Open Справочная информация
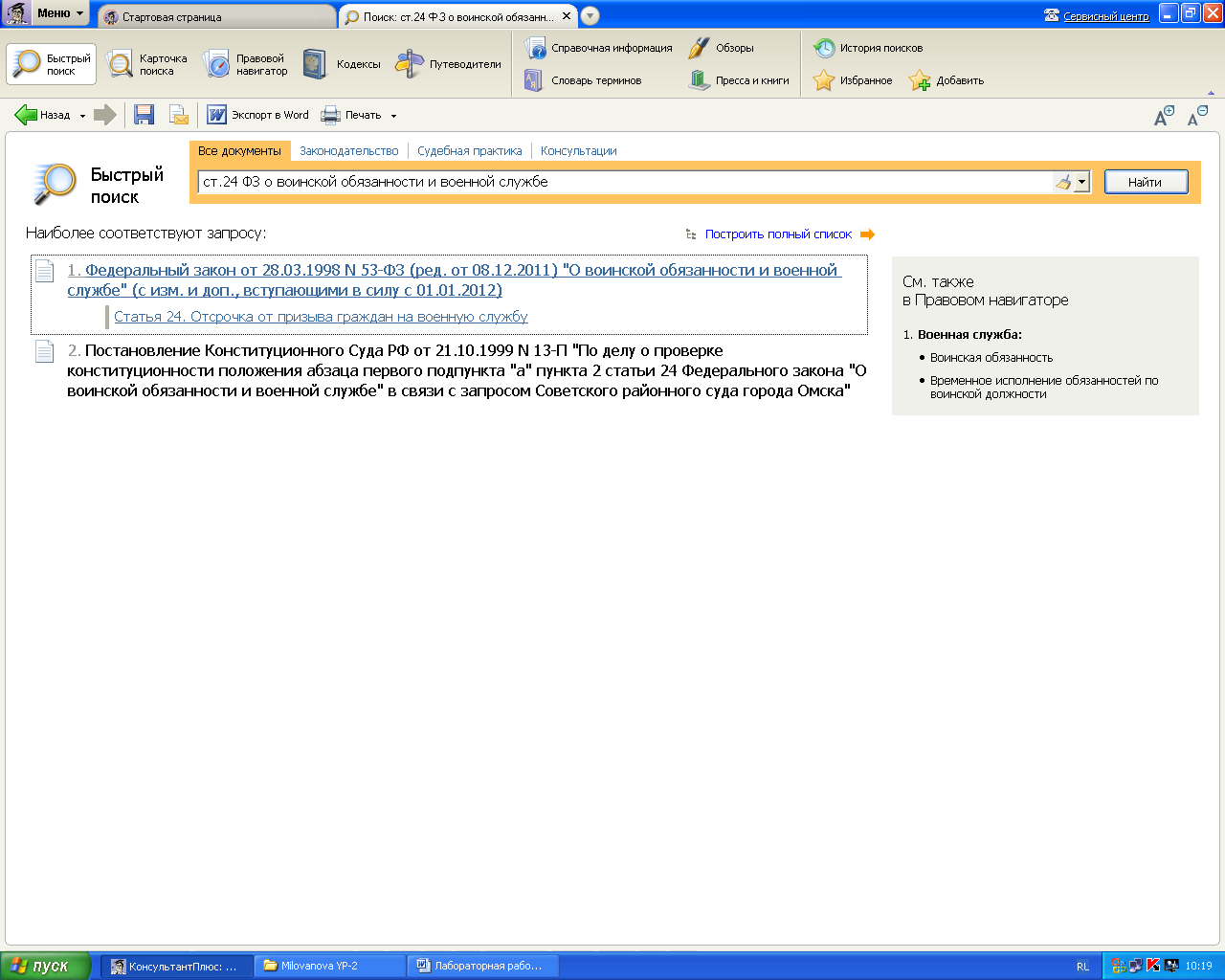Screen dimensions: 1225x980 point(598,48)
